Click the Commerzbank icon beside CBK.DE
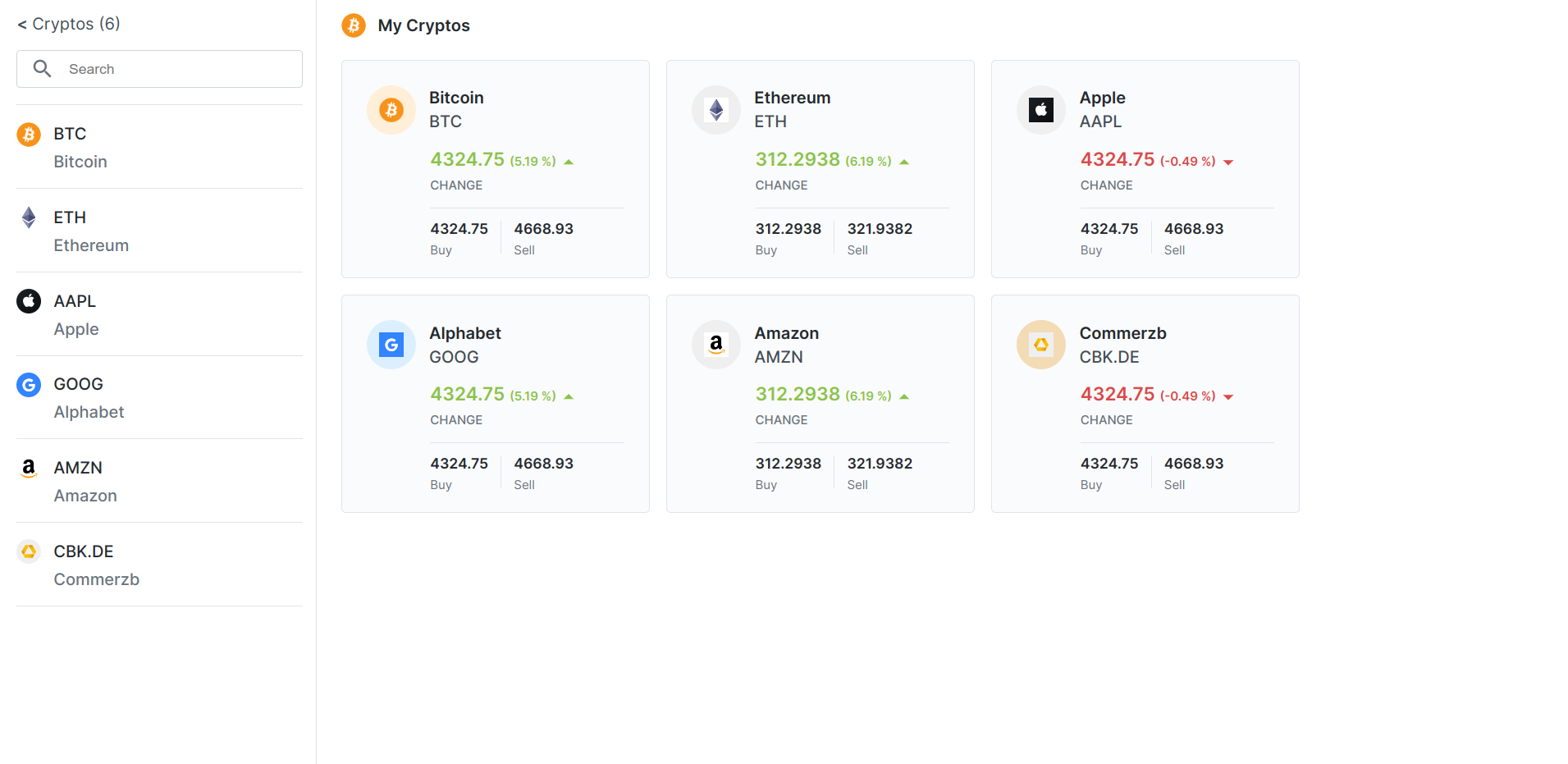1568x764 pixels. click(29, 551)
